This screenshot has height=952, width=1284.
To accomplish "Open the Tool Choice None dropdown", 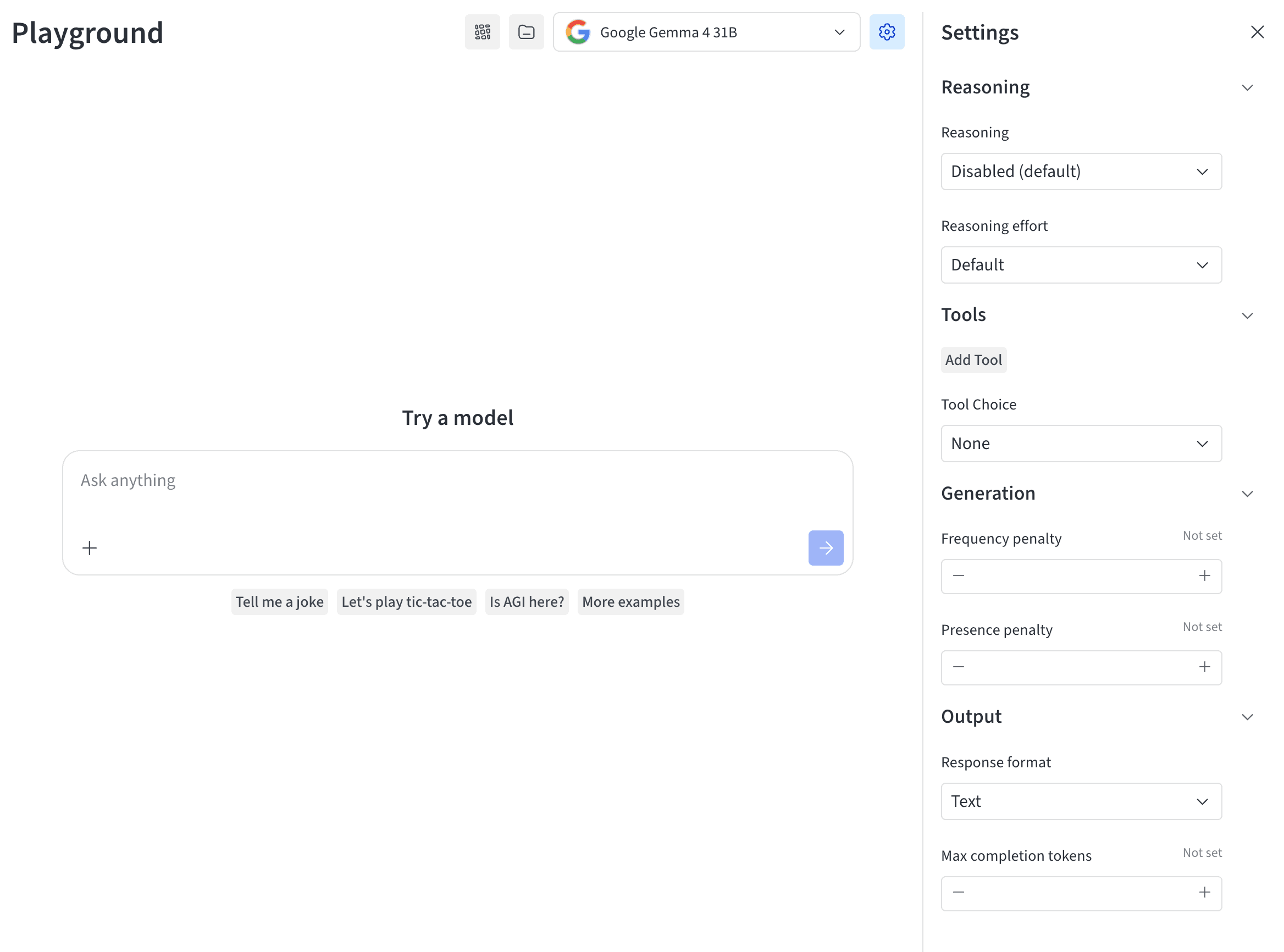I will pos(1081,444).
